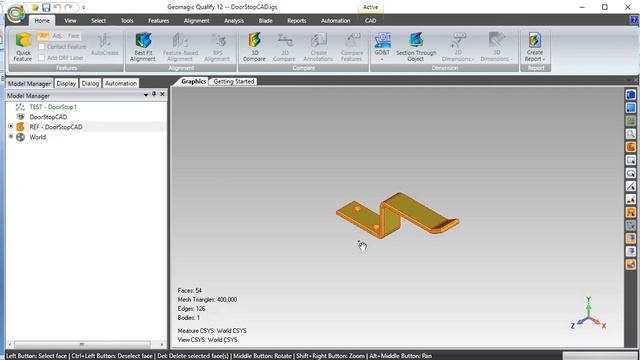
Task: Open the Geomagic application logo menu
Action: point(16,13)
